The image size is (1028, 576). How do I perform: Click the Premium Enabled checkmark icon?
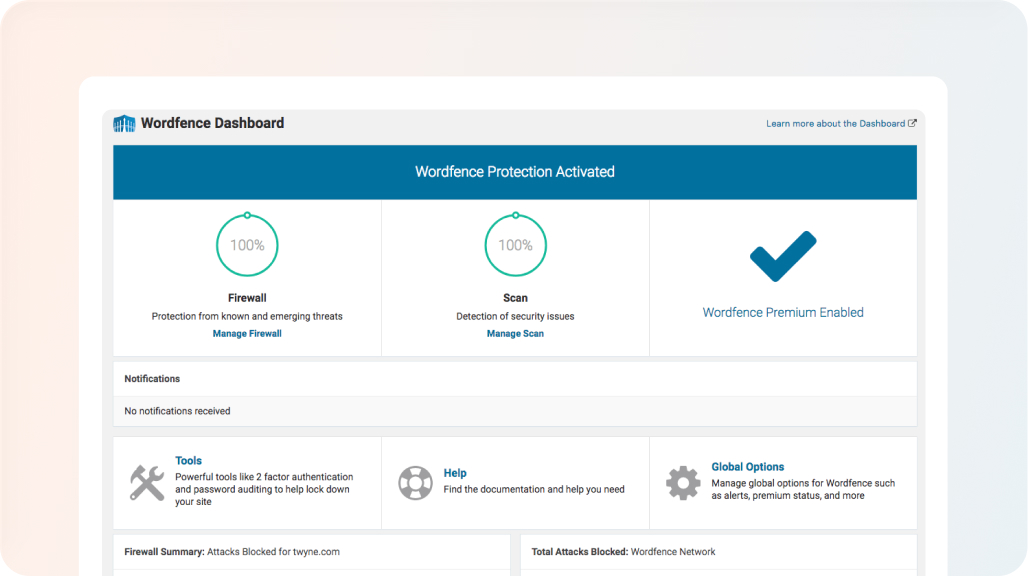pos(783,256)
